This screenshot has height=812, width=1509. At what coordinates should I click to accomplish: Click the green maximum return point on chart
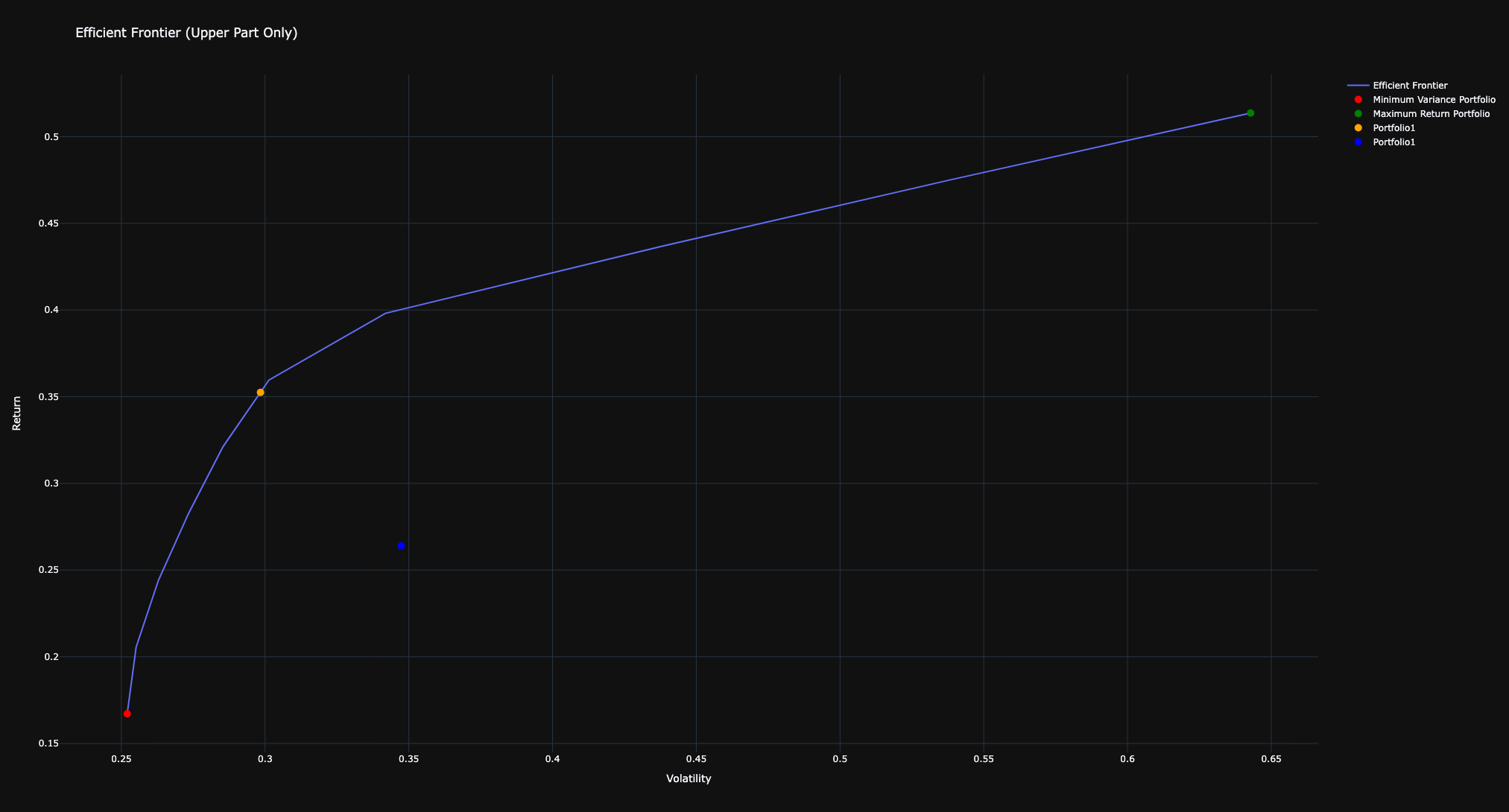click(1250, 113)
